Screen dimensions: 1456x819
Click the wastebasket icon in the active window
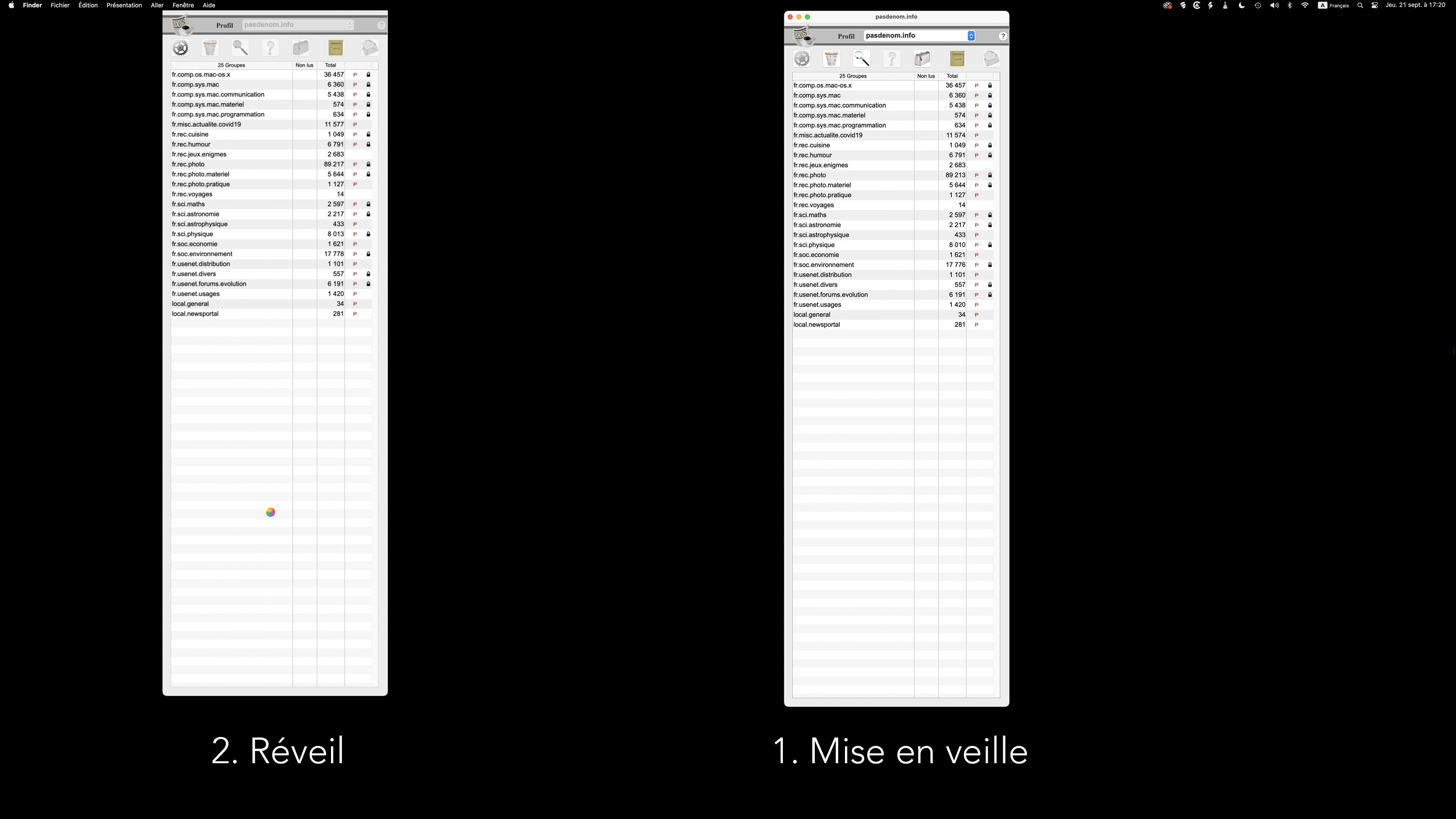[x=831, y=59]
